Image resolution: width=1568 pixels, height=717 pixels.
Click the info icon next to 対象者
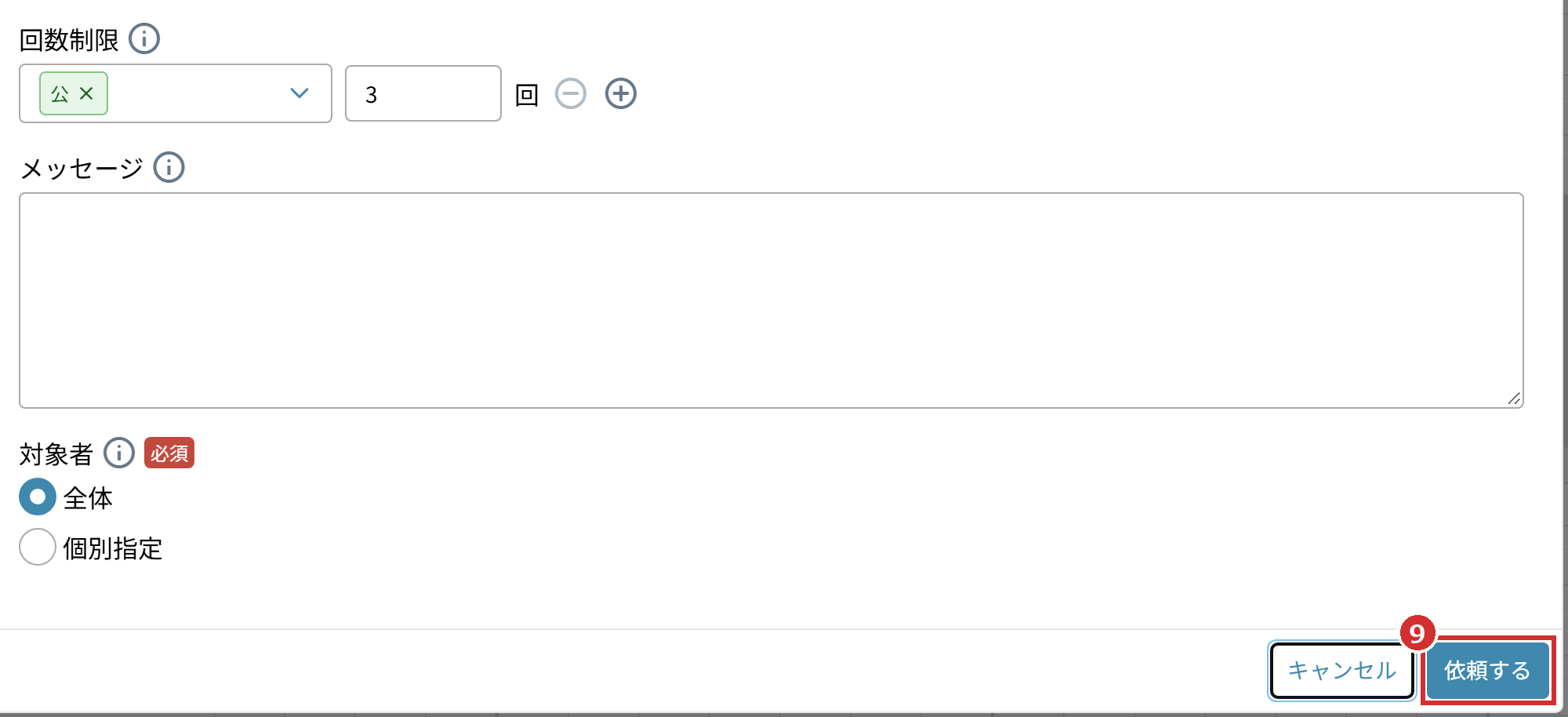119,453
